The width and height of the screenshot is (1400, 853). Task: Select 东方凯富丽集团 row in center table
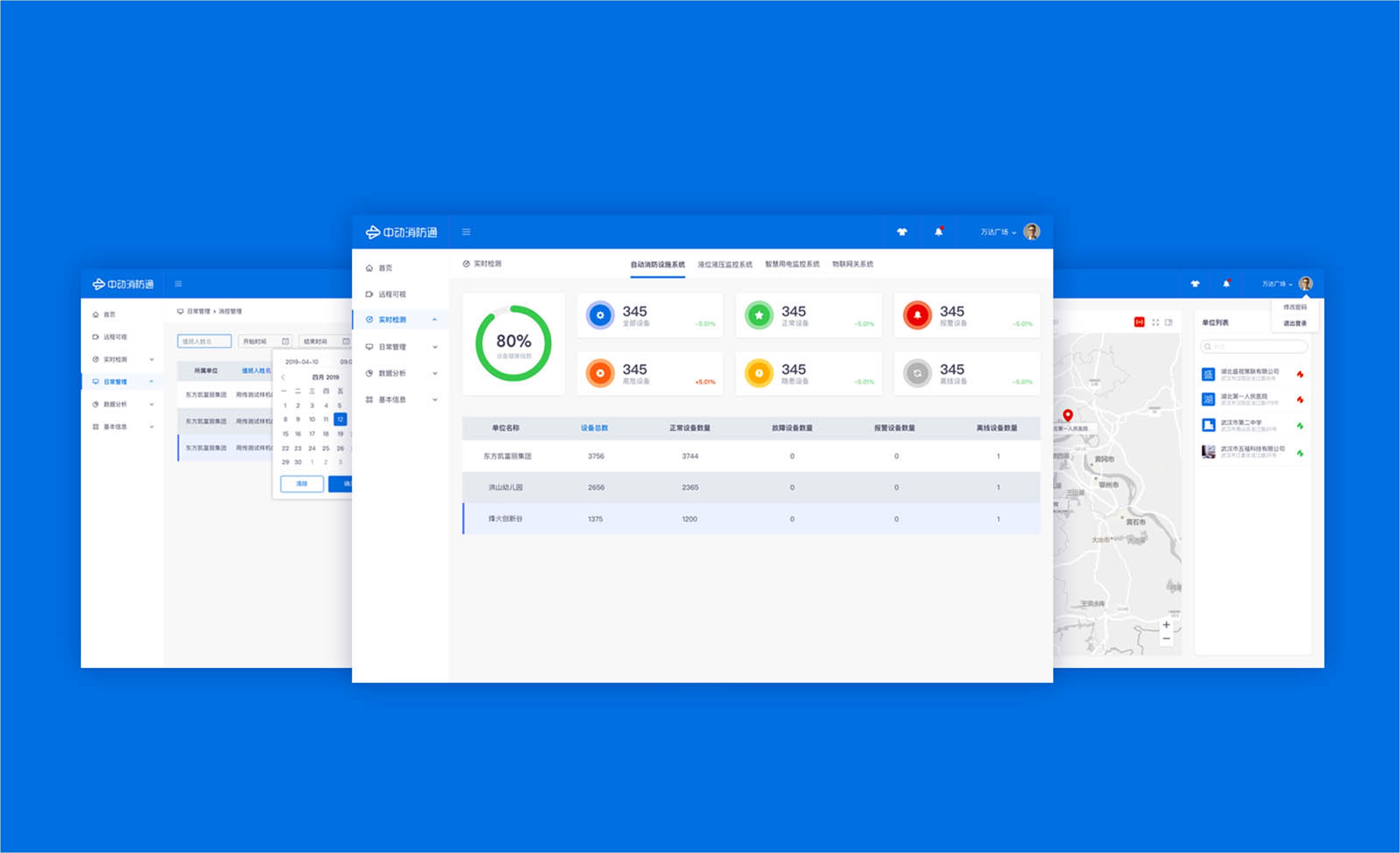pyautogui.click(x=751, y=456)
